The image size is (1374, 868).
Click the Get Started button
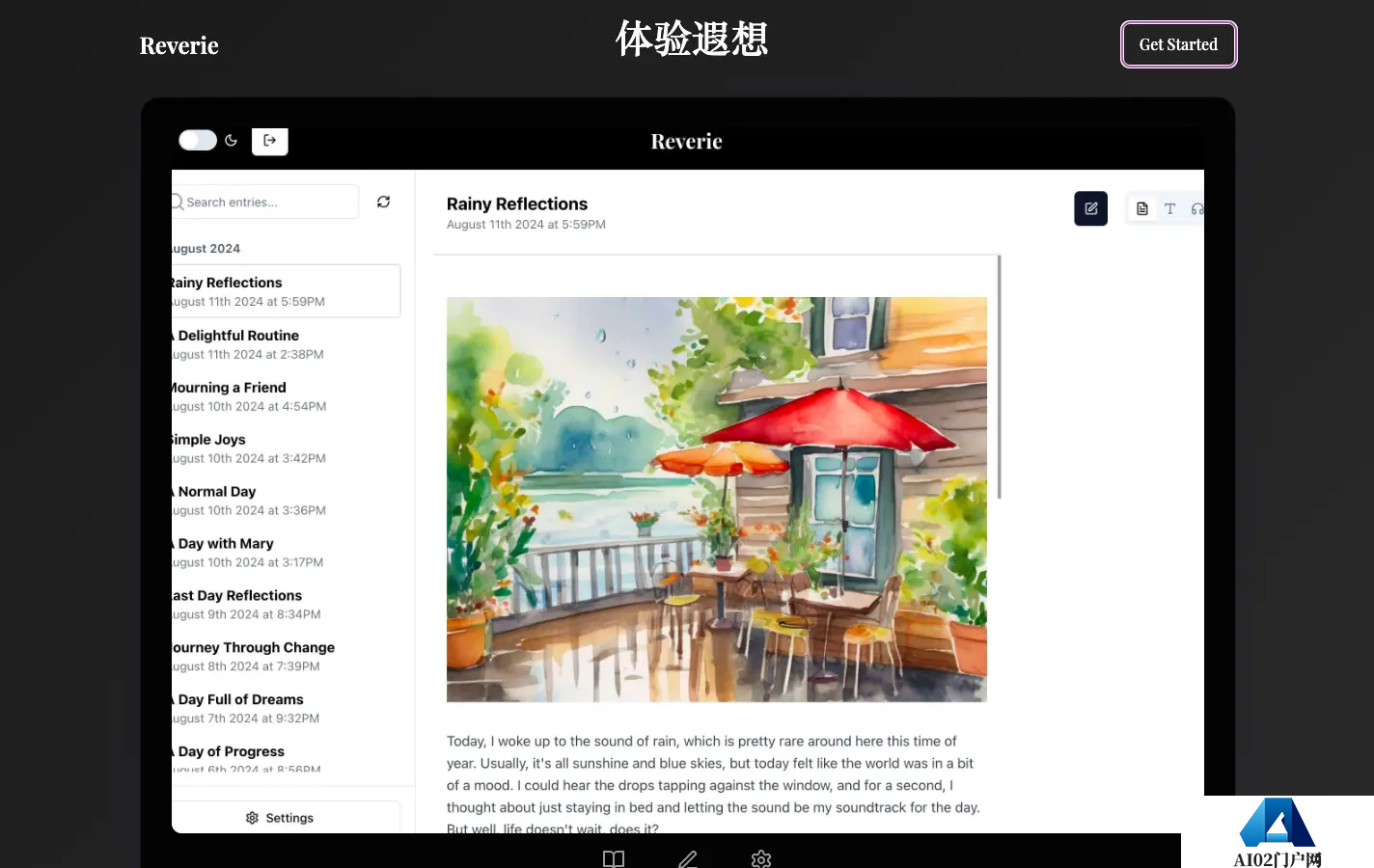1178,44
